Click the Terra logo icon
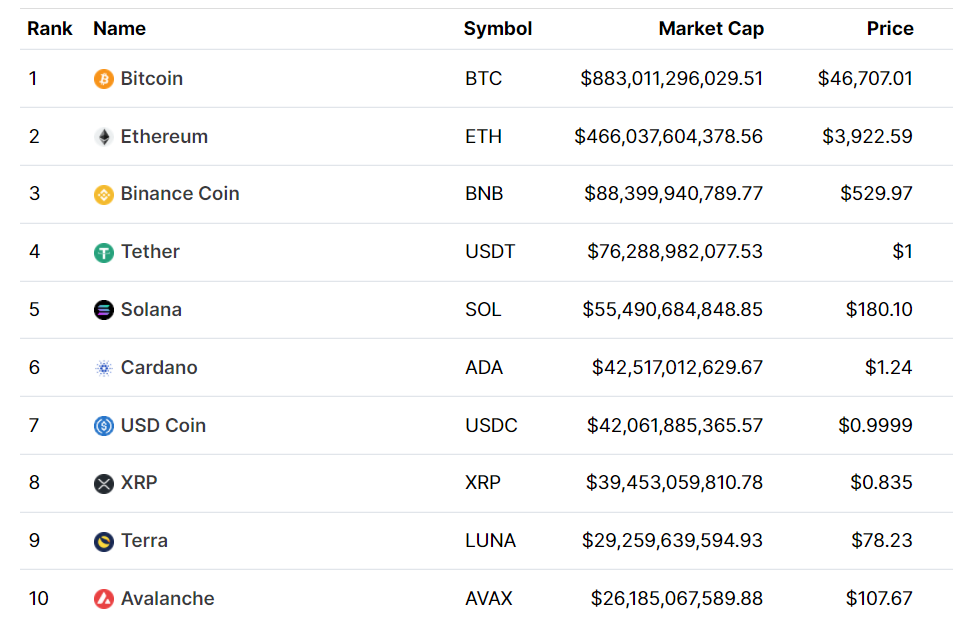Screen dimensions: 953x623 click(103, 541)
